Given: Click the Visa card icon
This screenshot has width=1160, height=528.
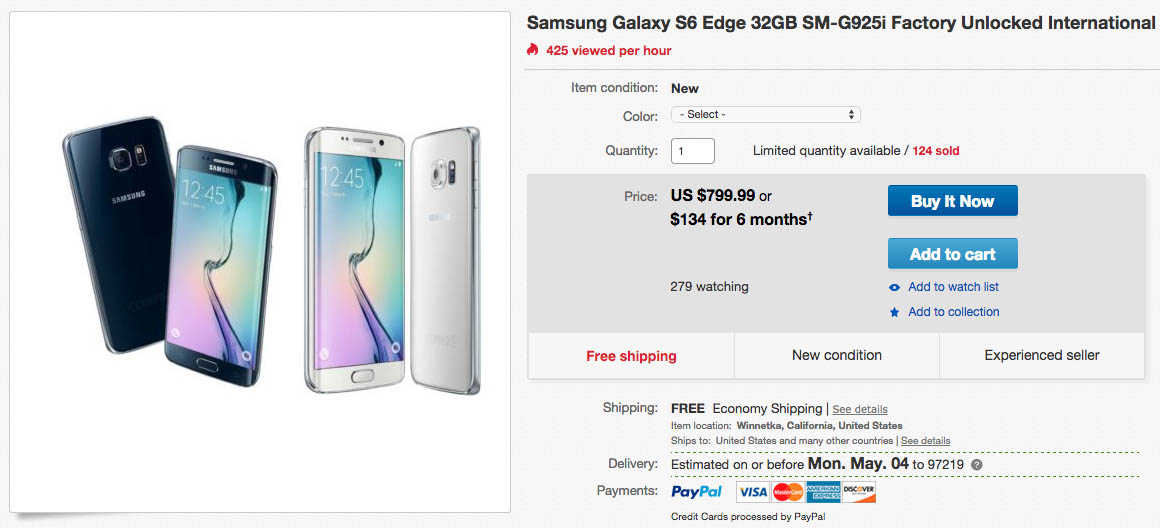Looking at the screenshot, I should coord(752,492).
